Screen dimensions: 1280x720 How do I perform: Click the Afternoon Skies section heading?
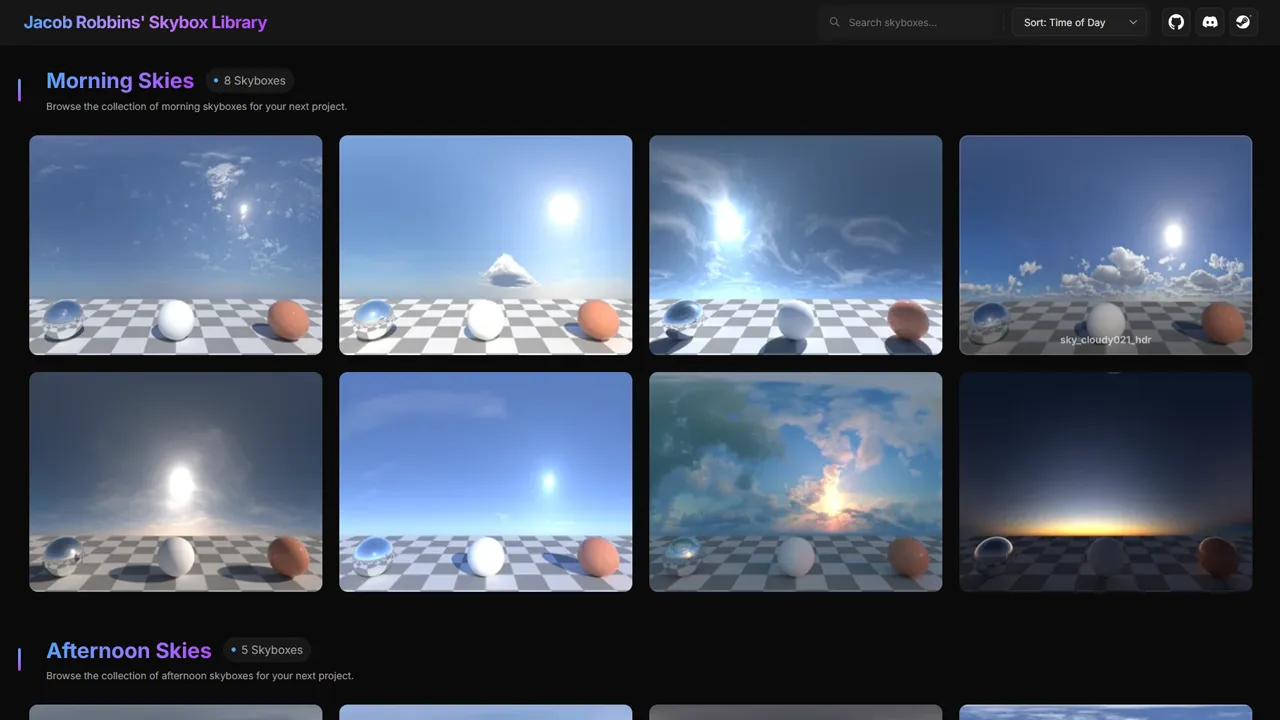pos(129,650)
